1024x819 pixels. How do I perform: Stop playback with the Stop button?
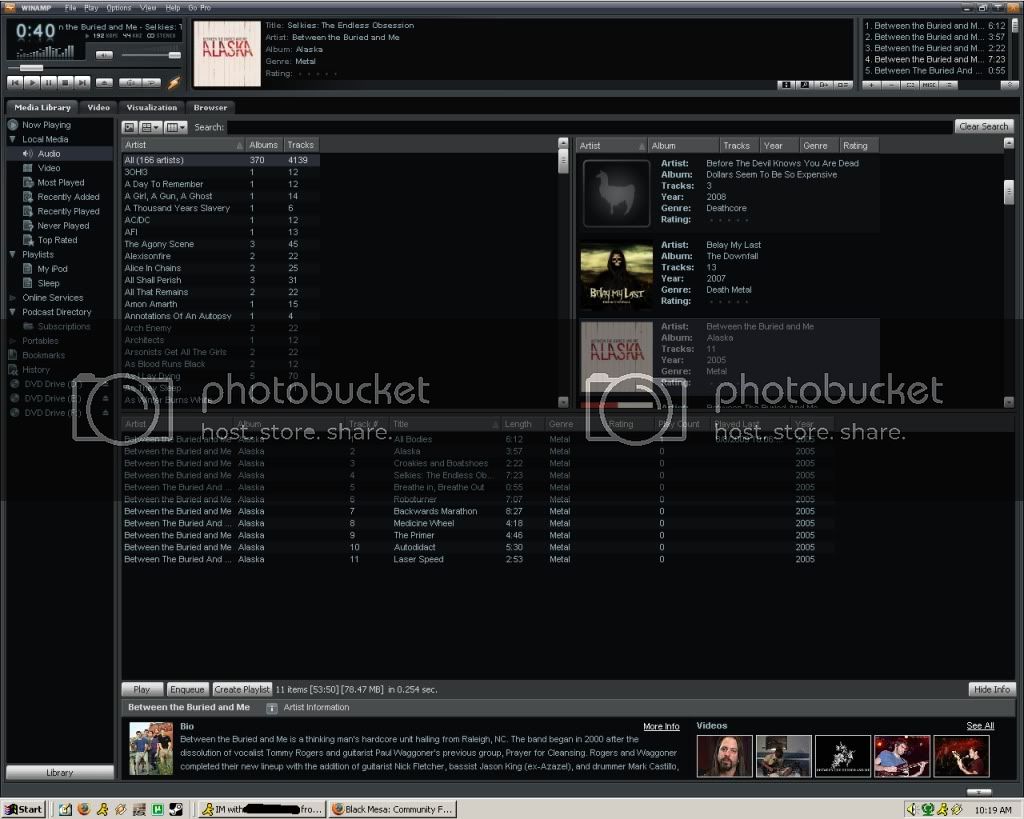(x=65, y=82)
